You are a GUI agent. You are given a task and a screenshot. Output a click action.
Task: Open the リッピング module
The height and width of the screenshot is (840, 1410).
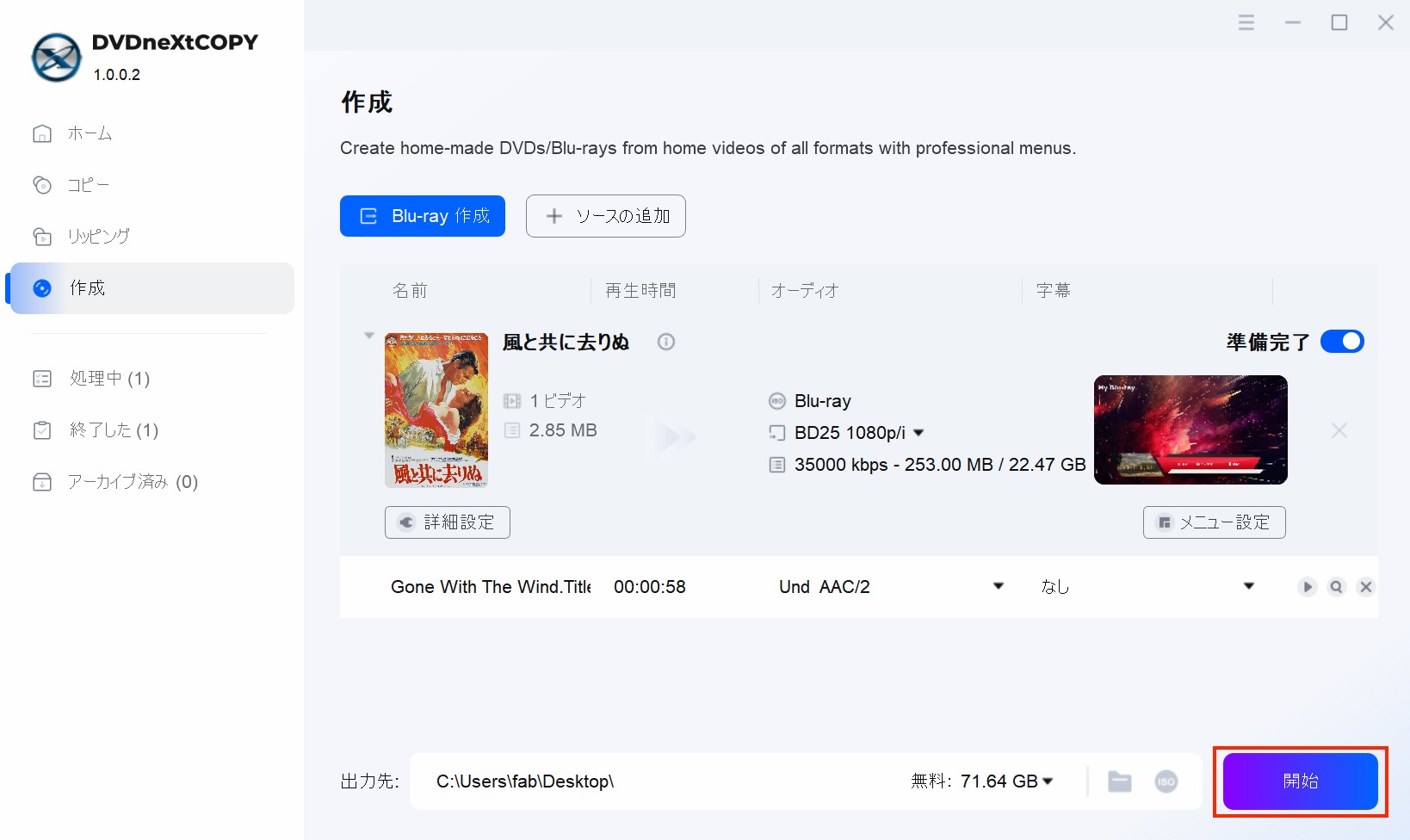(82, 236)
